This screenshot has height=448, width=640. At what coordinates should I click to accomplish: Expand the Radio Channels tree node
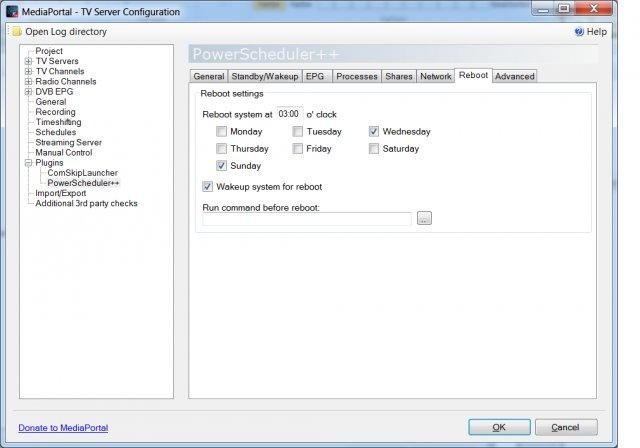coord(28,82)
